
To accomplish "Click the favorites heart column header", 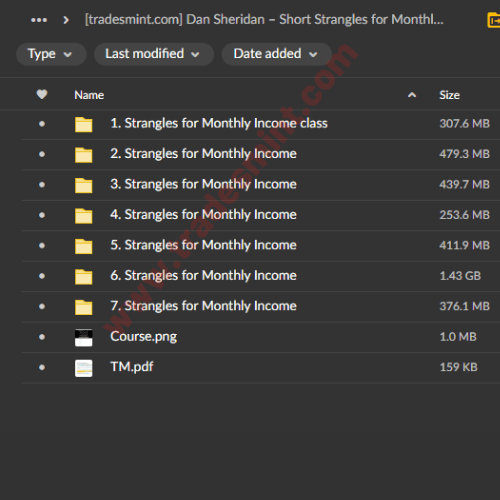I will [x=42, y=95].
